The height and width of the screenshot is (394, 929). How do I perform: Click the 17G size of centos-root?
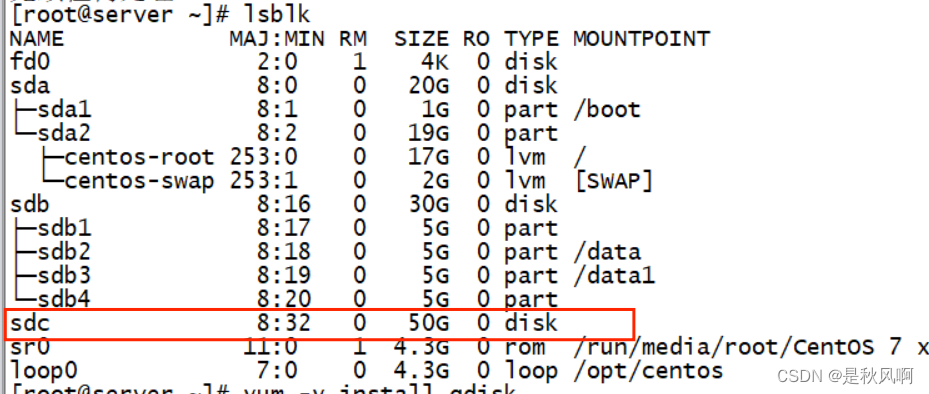click(x=428, y=156)
